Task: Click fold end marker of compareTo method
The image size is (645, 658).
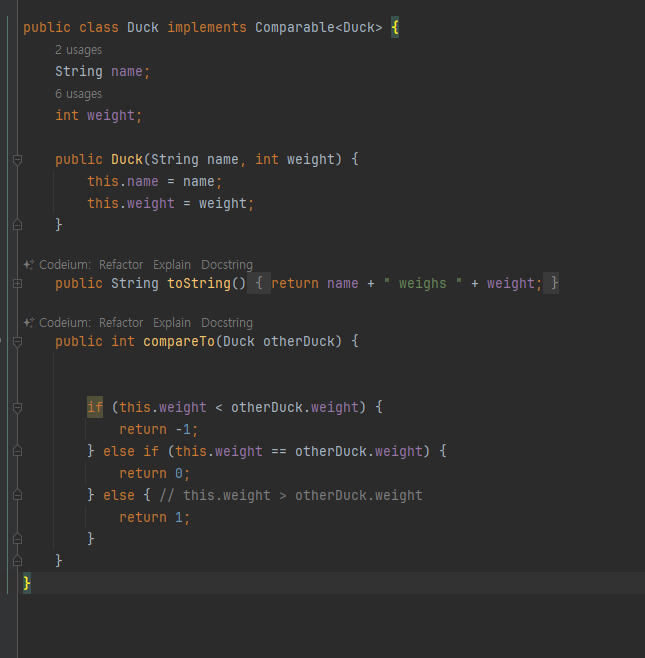Action: click(17, 561)
